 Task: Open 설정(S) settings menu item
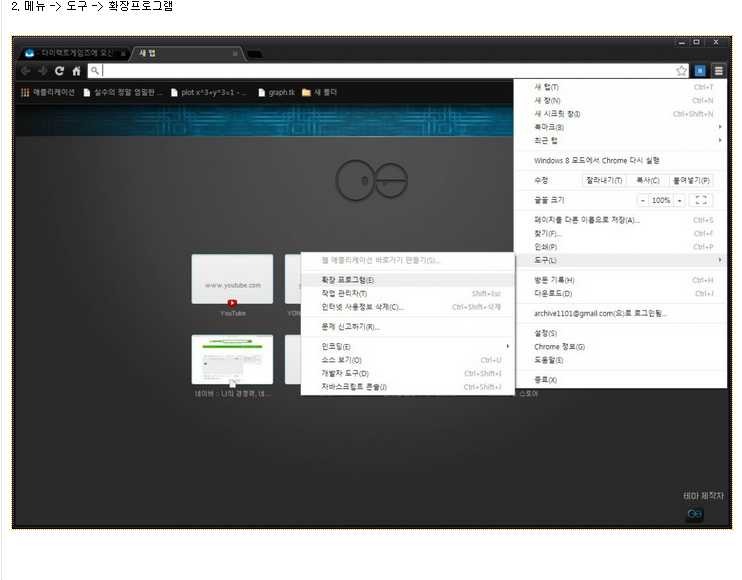click(620, 334)
